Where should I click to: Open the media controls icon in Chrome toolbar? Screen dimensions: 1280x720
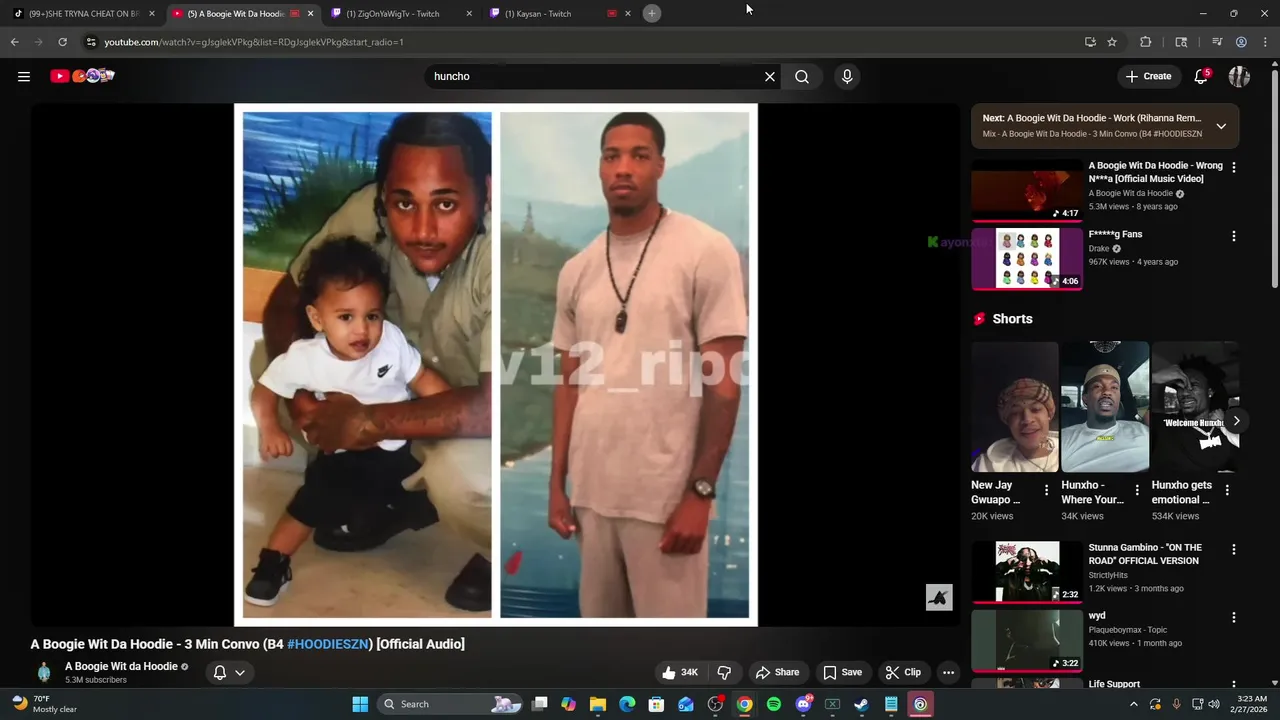click(1217, 42)
